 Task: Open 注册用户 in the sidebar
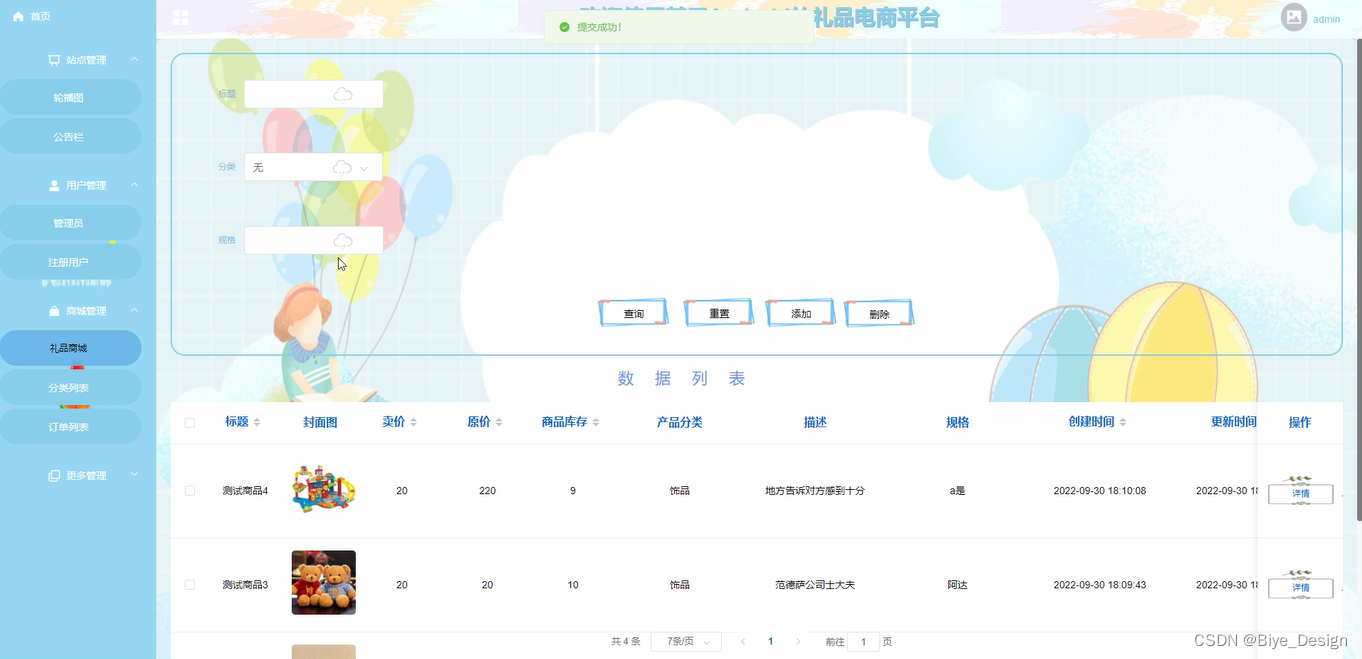[69, 262]
